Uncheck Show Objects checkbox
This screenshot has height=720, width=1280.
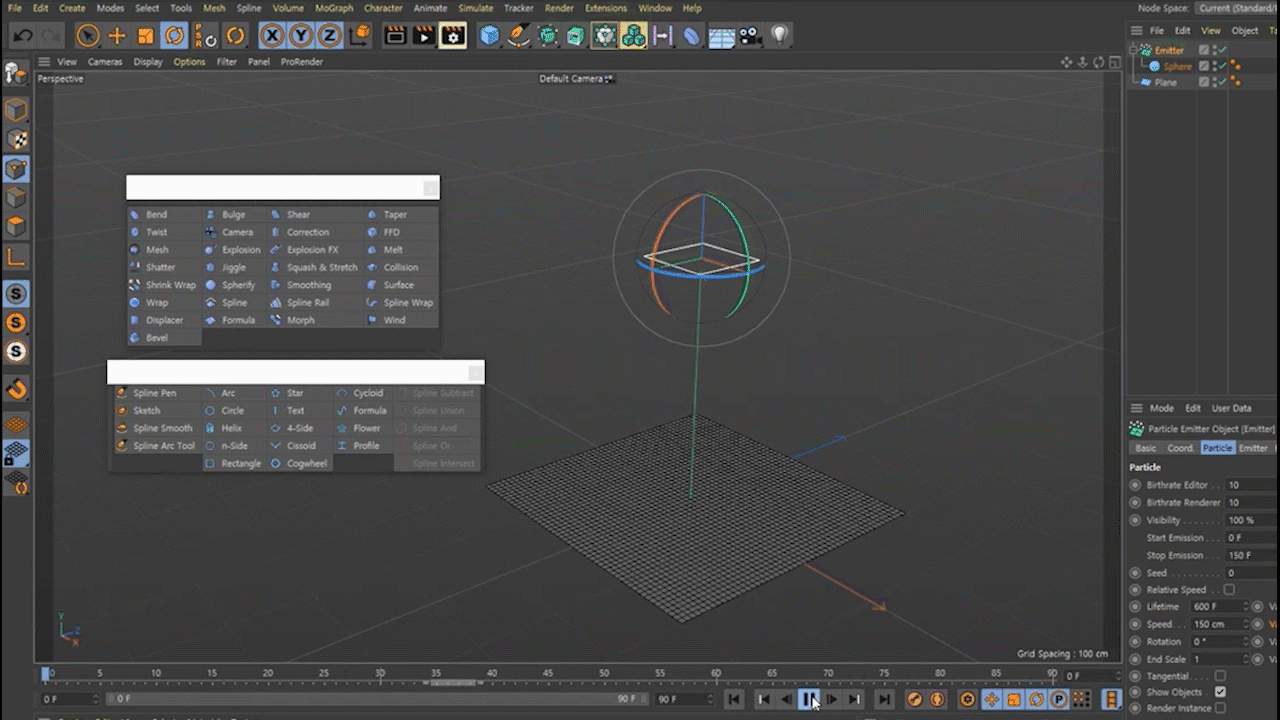(x=1220, y=692)
